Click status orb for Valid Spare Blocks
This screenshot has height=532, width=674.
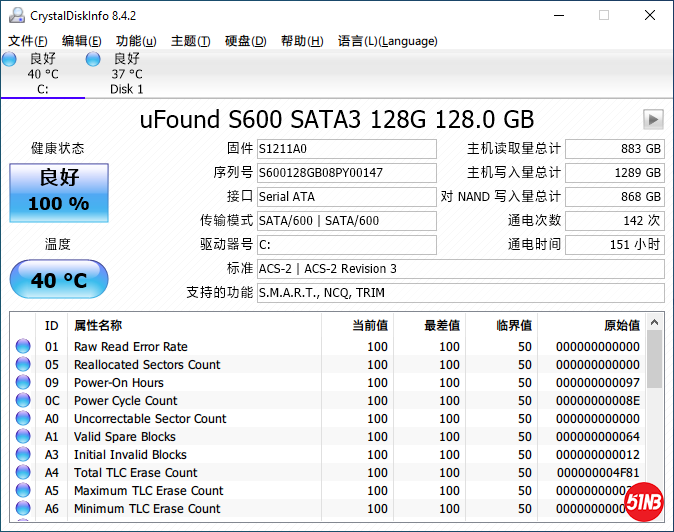23,437
